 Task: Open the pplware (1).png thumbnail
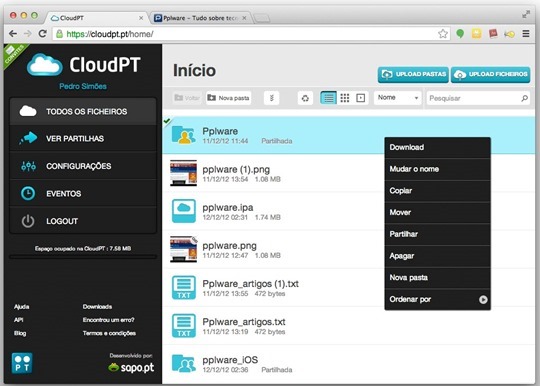click(x=184, y=173)
